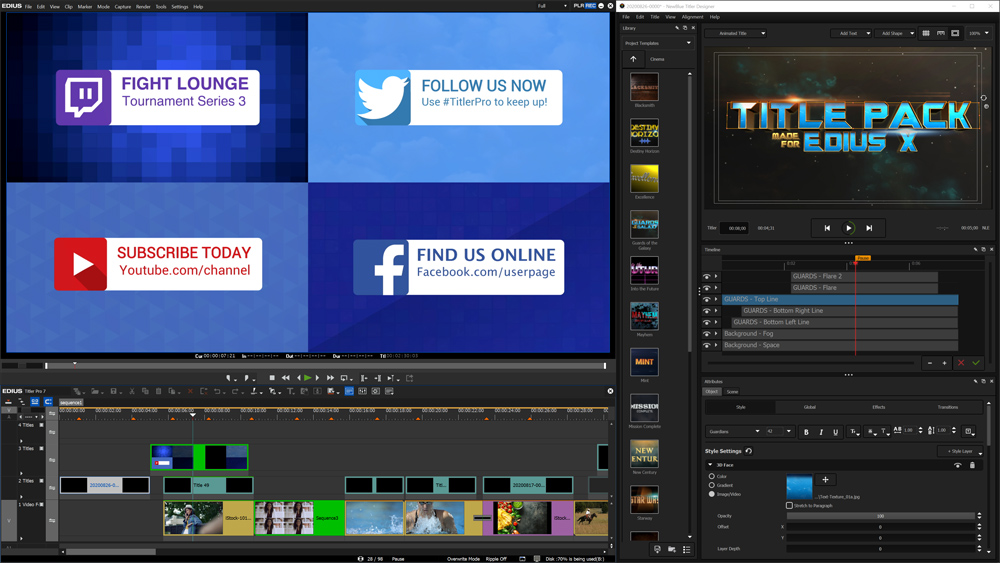Click the timeline zoom out minus button
The width and height of the screenshot is (1000, 563).
930,363
